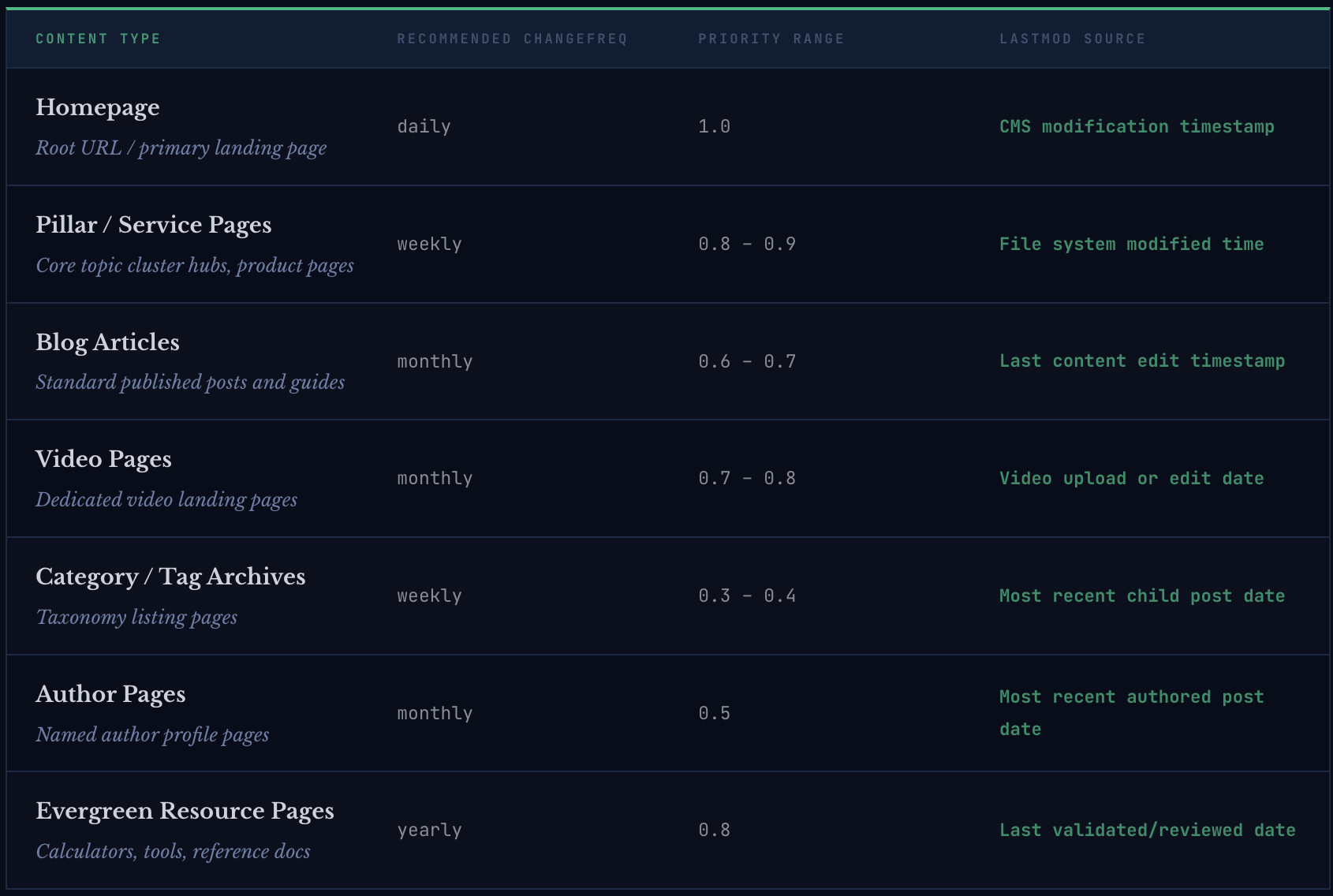1333x896 pixels.
Task: Click the yearly changefreq for Evergreen pages
Action: coord(429,830)
